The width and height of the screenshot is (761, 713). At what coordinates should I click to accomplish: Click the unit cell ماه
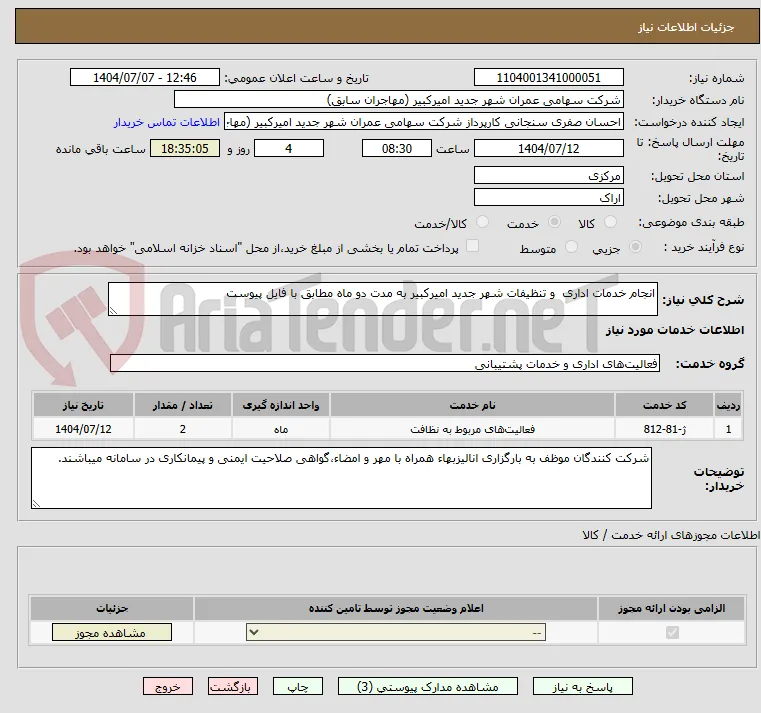pyautogui.click(x=281, y=429)
